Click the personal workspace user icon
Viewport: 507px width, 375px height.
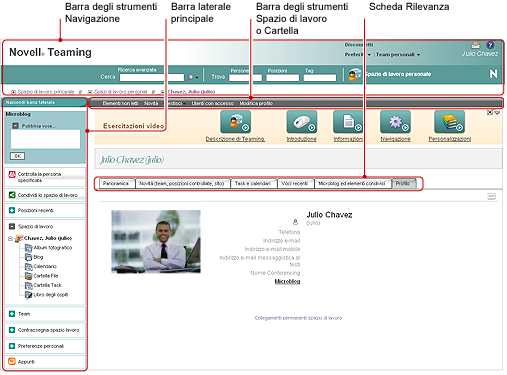(x=354, y=74)
